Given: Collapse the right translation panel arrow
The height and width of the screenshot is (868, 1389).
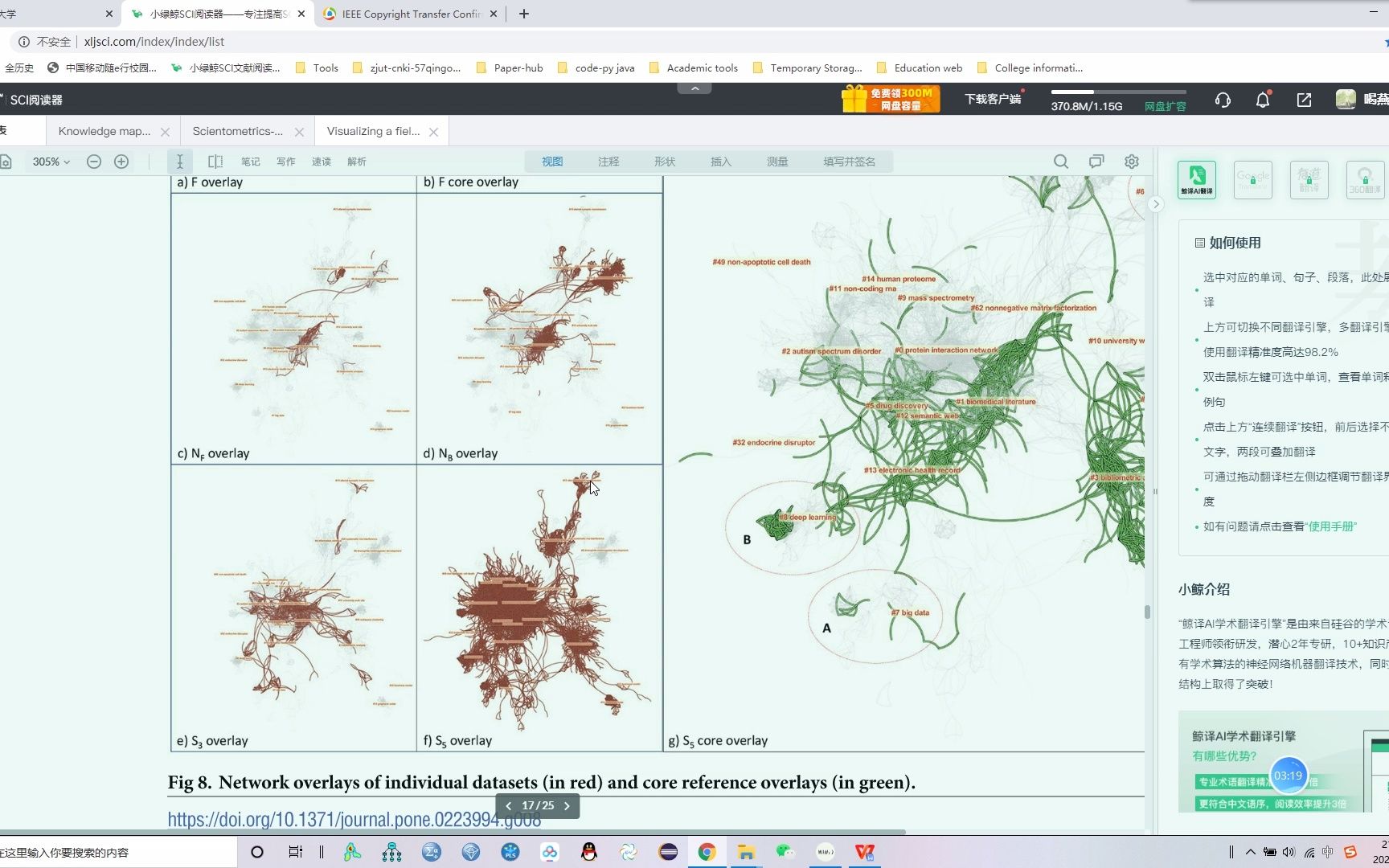Looking at the screenshot, I should [x=1156, y=204].
